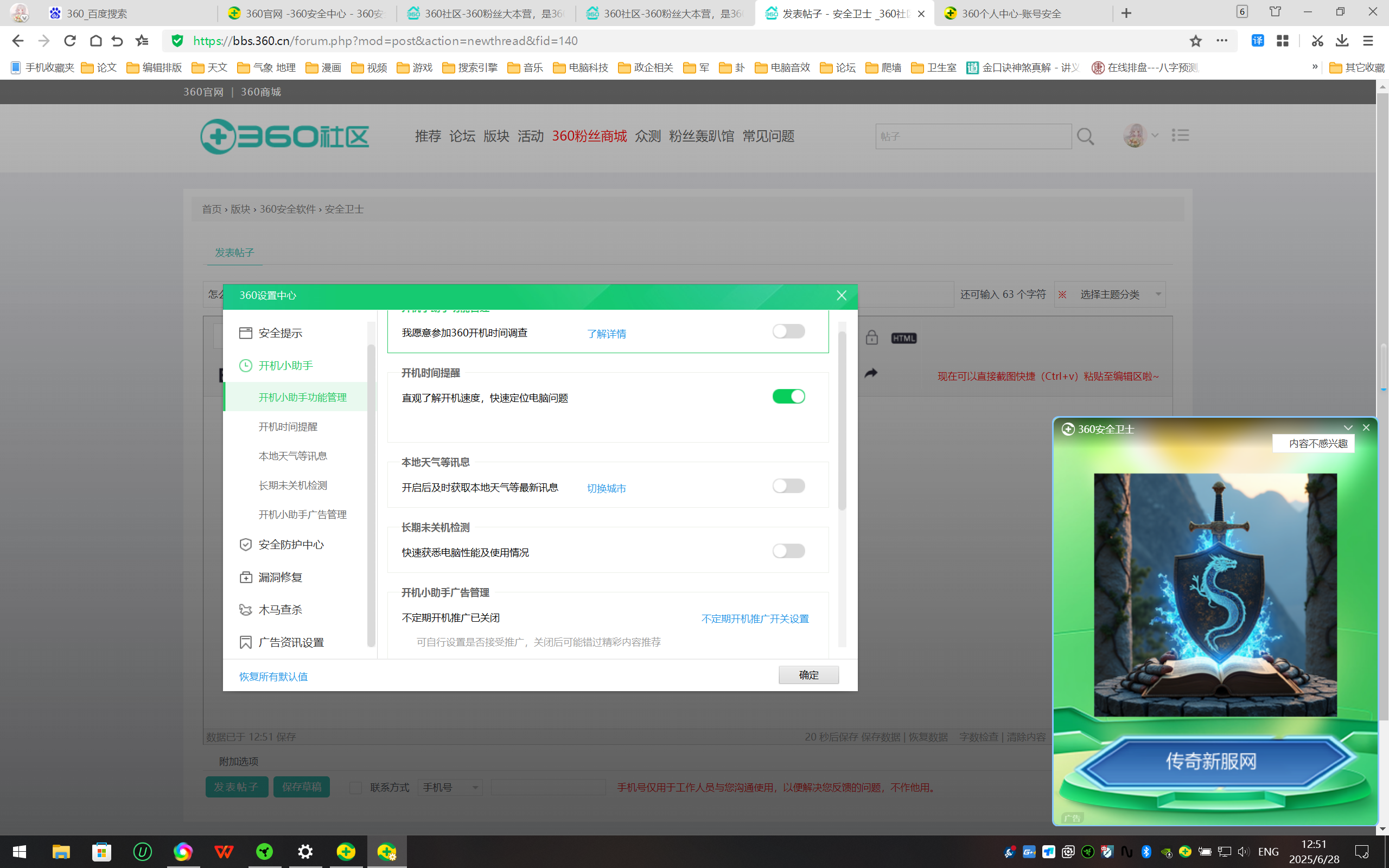Open File Explorer from taskbar
1389x868 pixels.
tap(61, 852)
